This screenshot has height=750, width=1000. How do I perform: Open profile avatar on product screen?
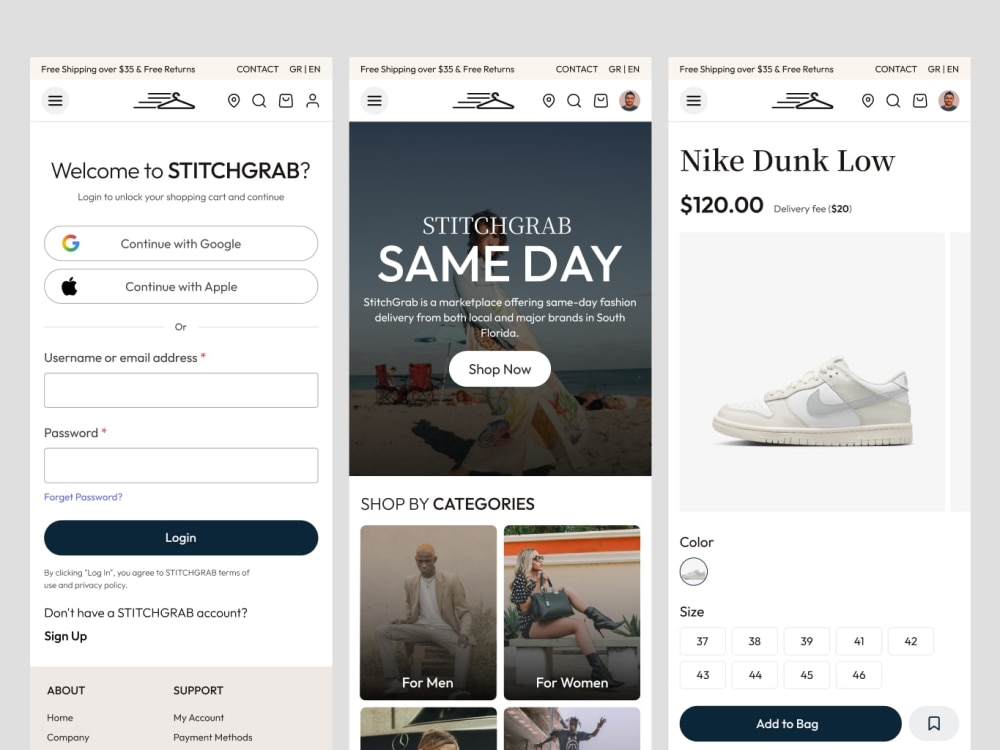pyautogui.click(x=948, y=101)
